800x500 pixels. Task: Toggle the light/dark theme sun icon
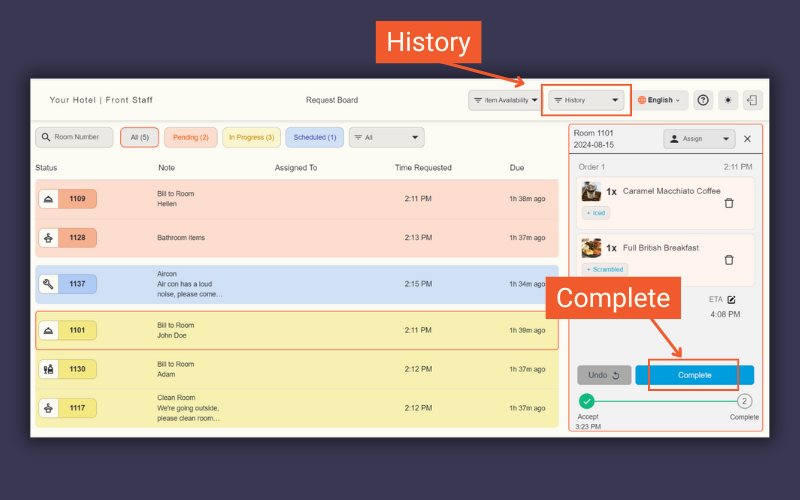pyautogui.click(x=728, y=100)
